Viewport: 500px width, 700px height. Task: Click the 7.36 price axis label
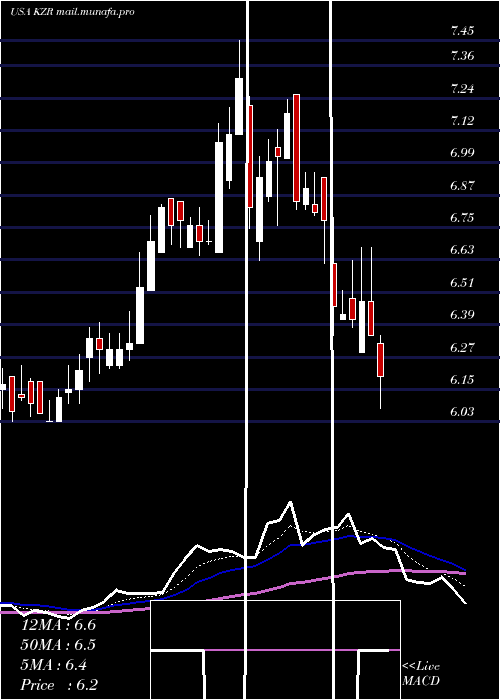click(462, 56)
